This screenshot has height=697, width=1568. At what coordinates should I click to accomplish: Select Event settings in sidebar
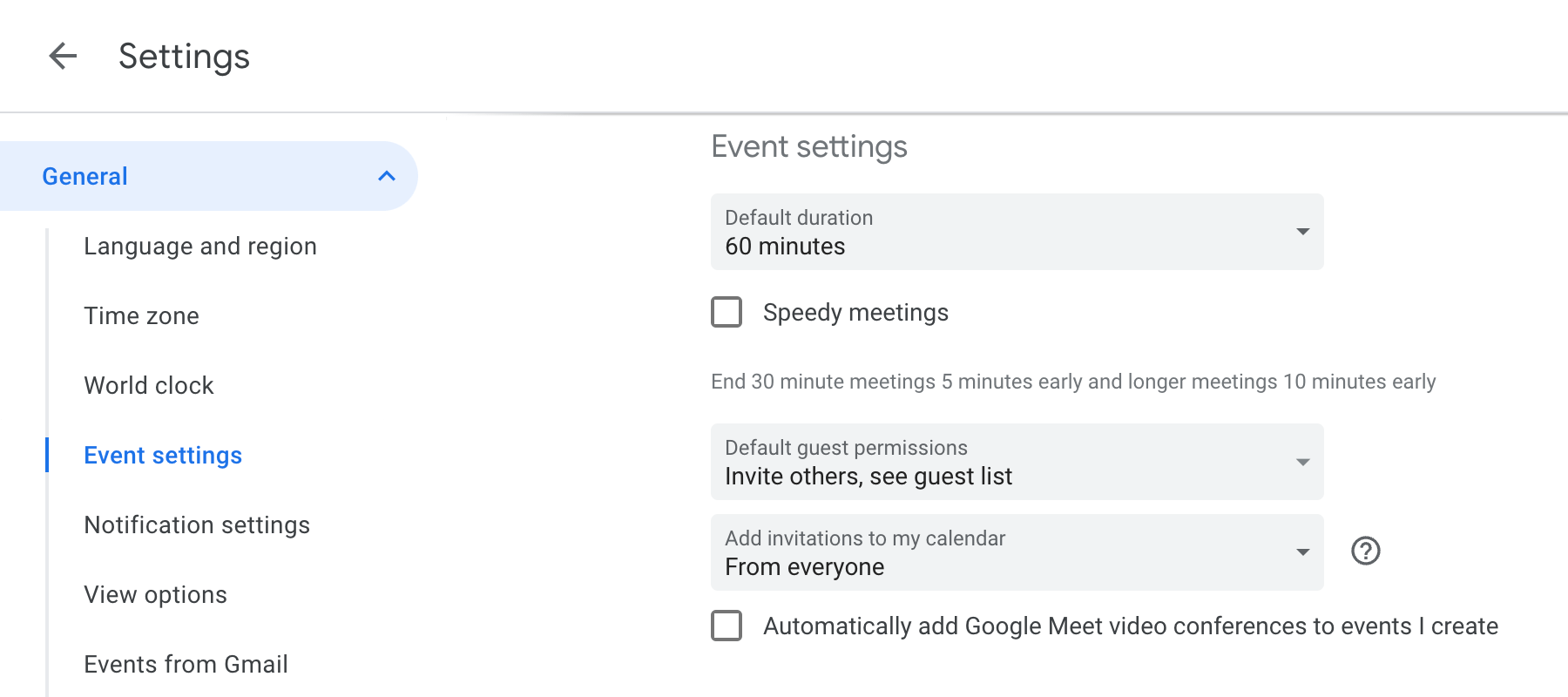tap(163, 456)
